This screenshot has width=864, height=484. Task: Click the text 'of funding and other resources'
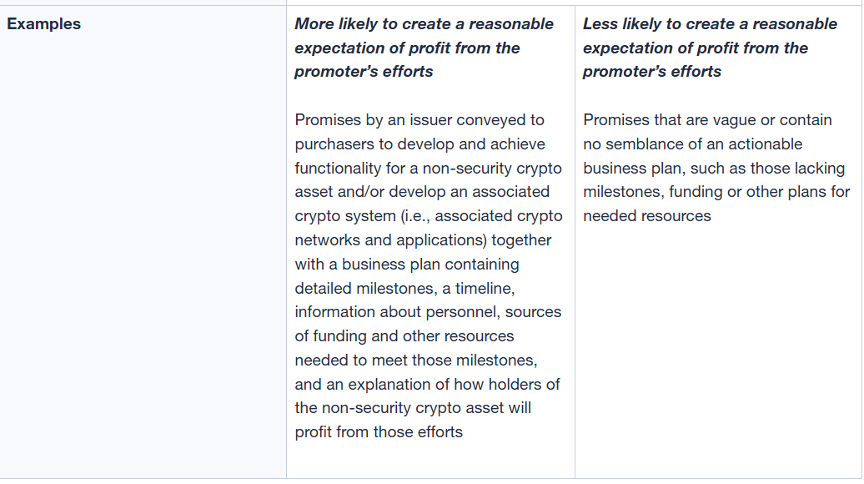(x=404, y=336)
